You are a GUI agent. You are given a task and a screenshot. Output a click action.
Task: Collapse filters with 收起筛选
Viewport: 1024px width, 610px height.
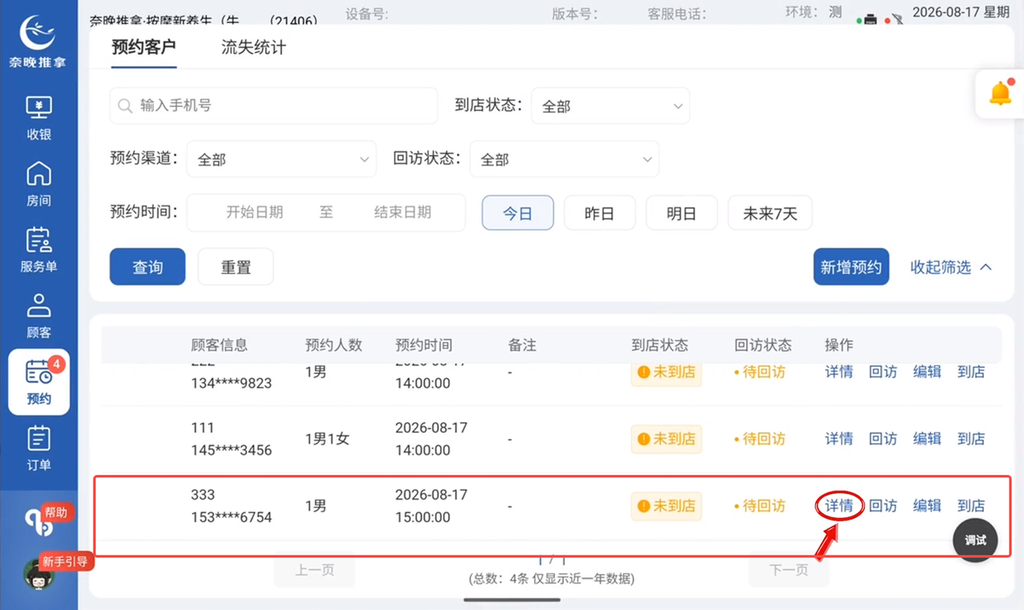pyautogui.click(x=952, y=266)
